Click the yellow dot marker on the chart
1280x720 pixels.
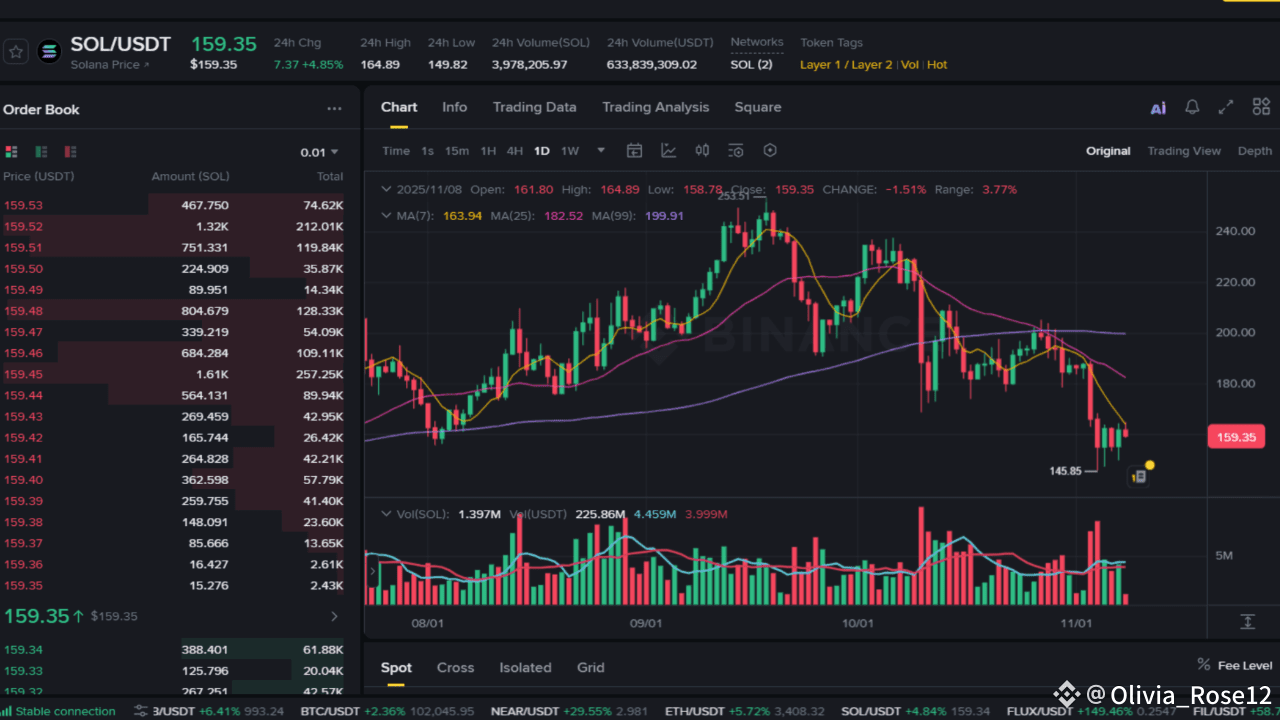[1150, 465]
